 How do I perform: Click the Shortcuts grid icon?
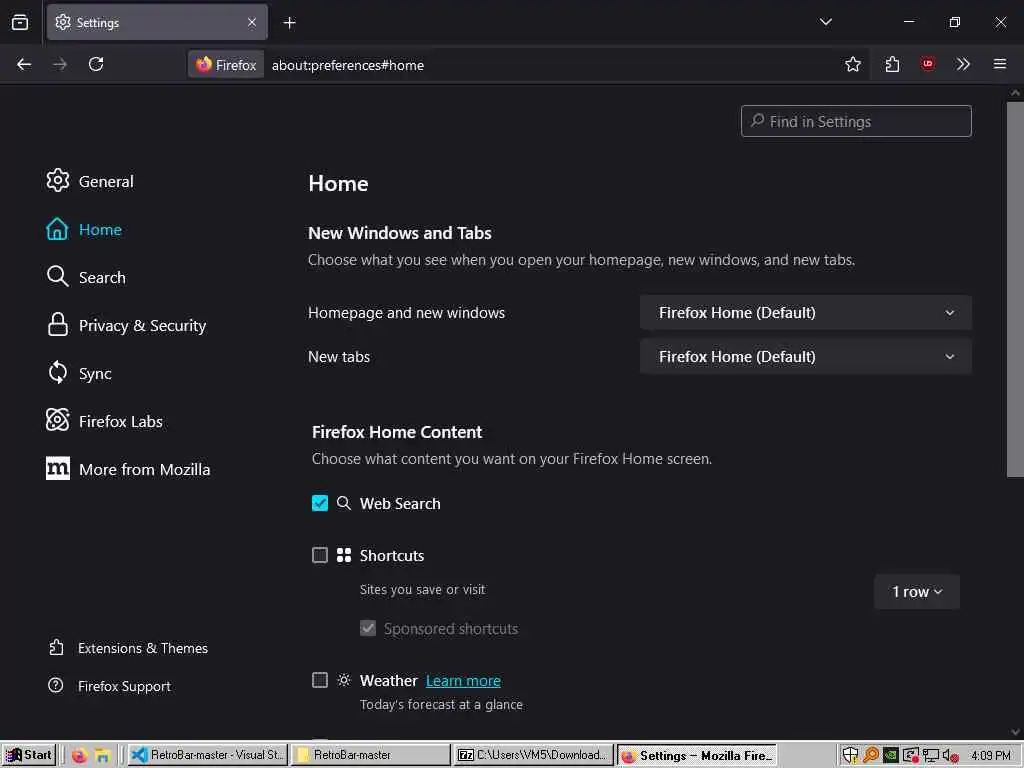[x=344, y=555]
